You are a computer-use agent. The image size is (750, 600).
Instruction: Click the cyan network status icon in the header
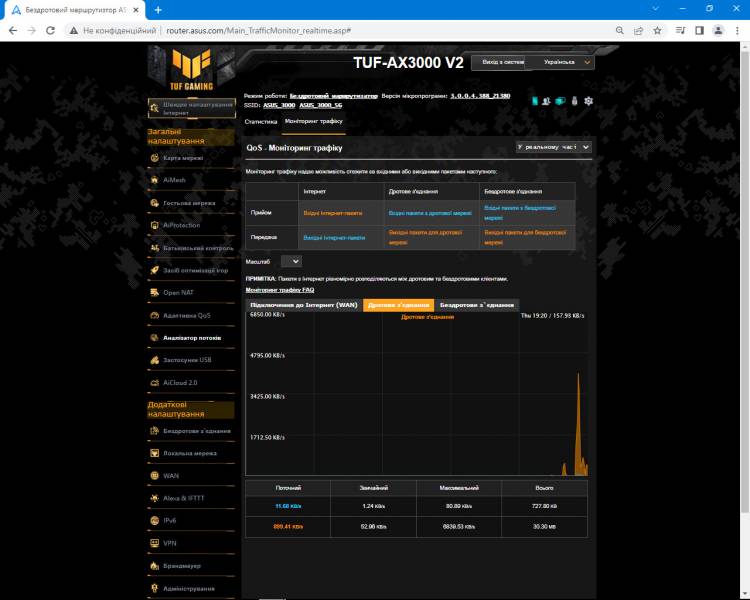tap(560, 101)
